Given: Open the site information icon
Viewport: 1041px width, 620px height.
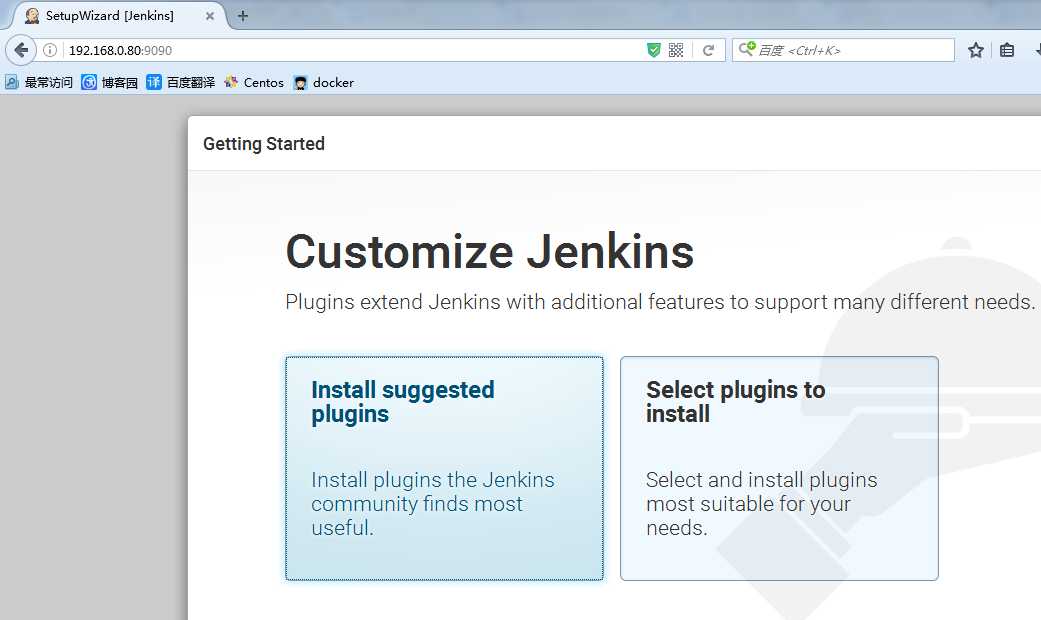Looking at the screenshot, I should 50,50.
